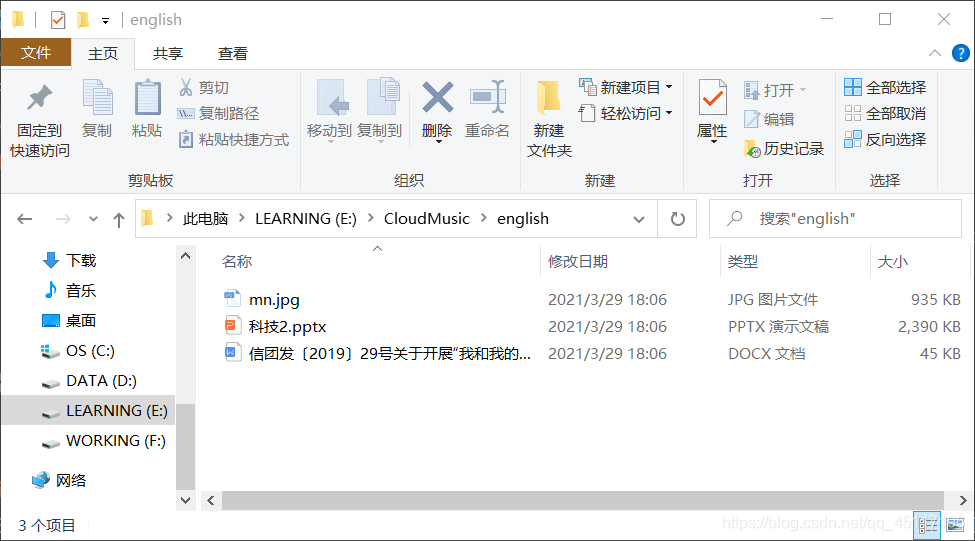Screen dimensions: 975x541
Task: Switch to details view layout icon
Action: pos(928,525)
